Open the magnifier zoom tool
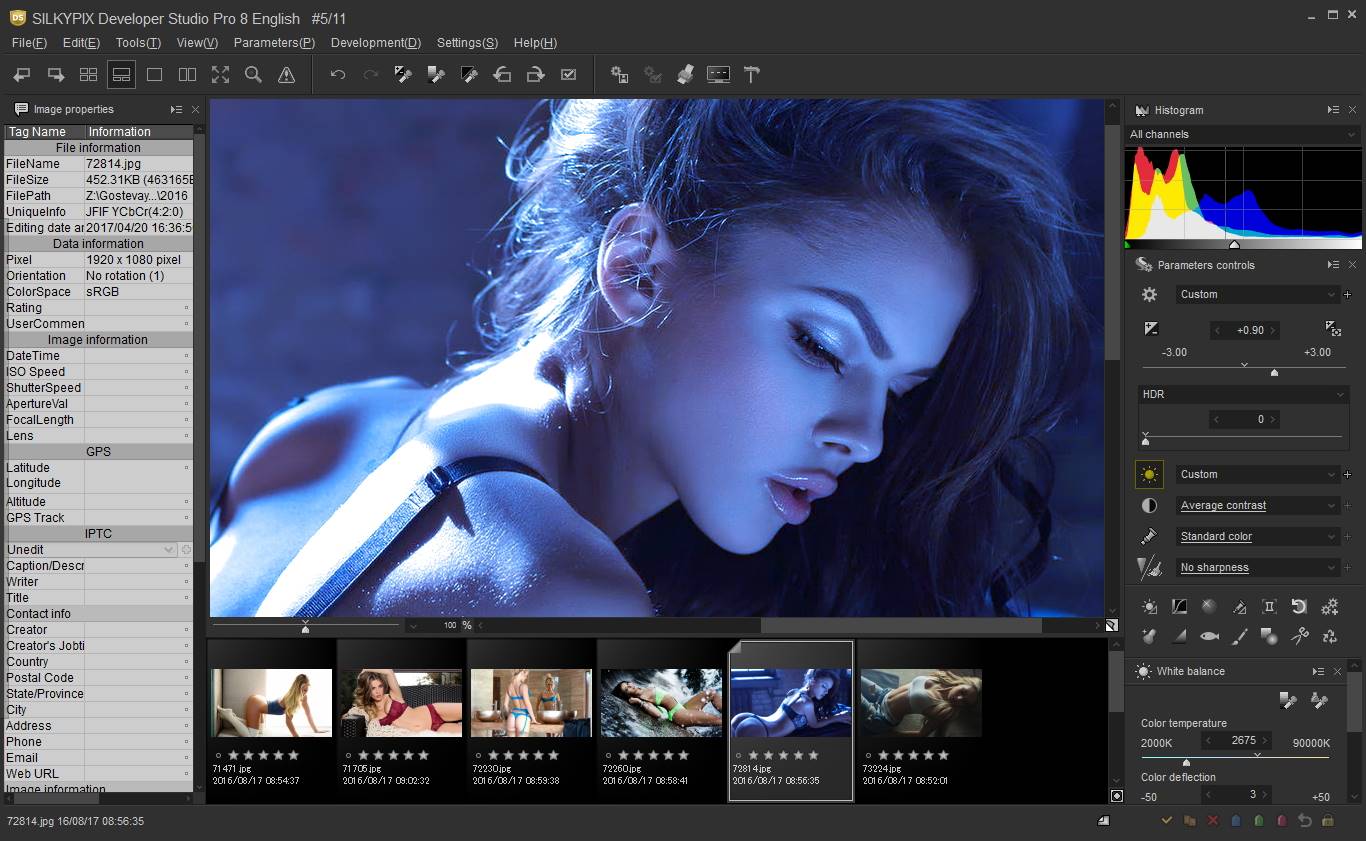The height and width of the screenshot is (841, 1366). pyautogui.click(x=253, y=75)
